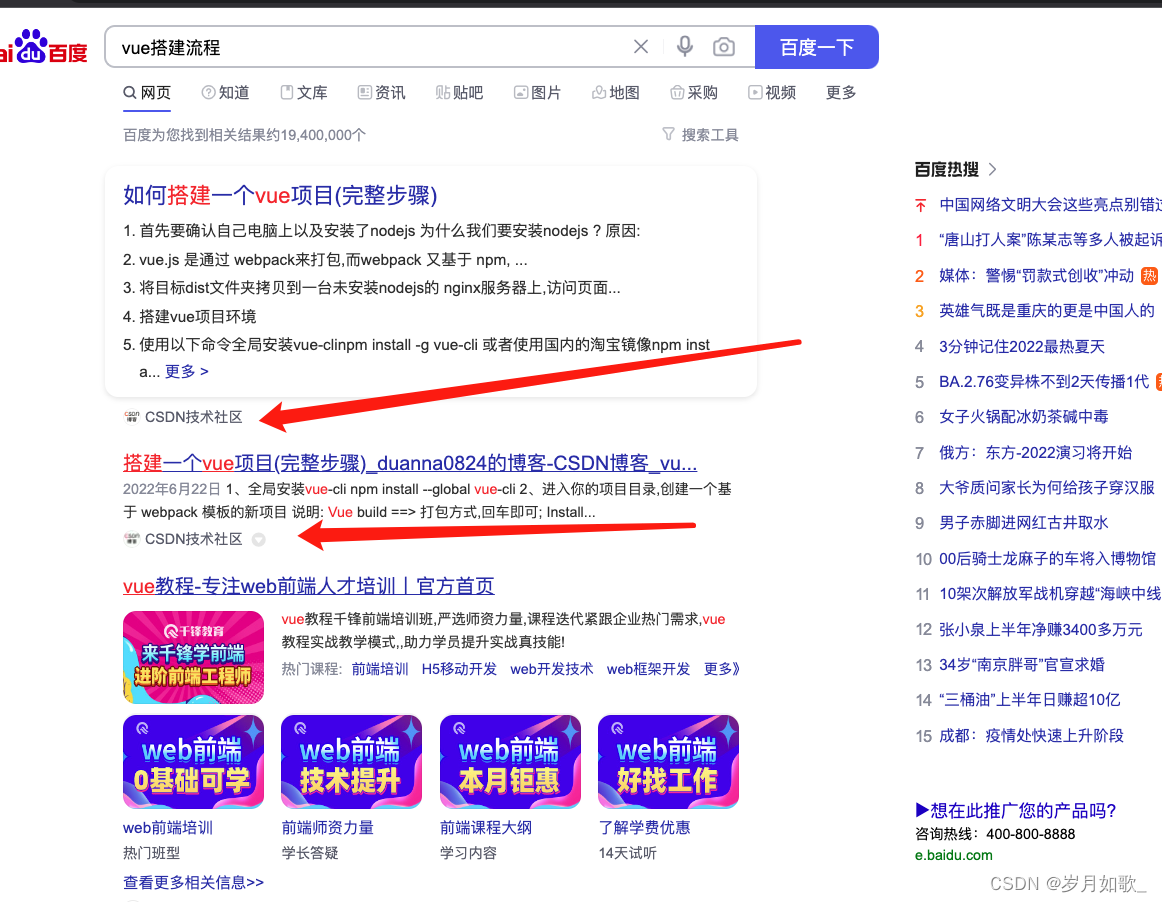Image resolution: width=1162 pixels, height=902 pixels.
Task: Click the web前端 好找工作 banner
Action: pos(668,761)
